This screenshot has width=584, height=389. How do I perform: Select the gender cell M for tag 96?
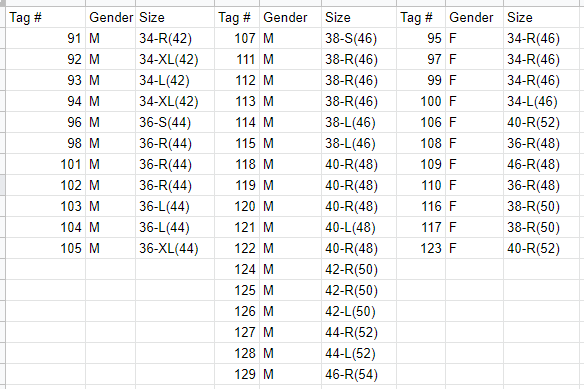[111, 122]
